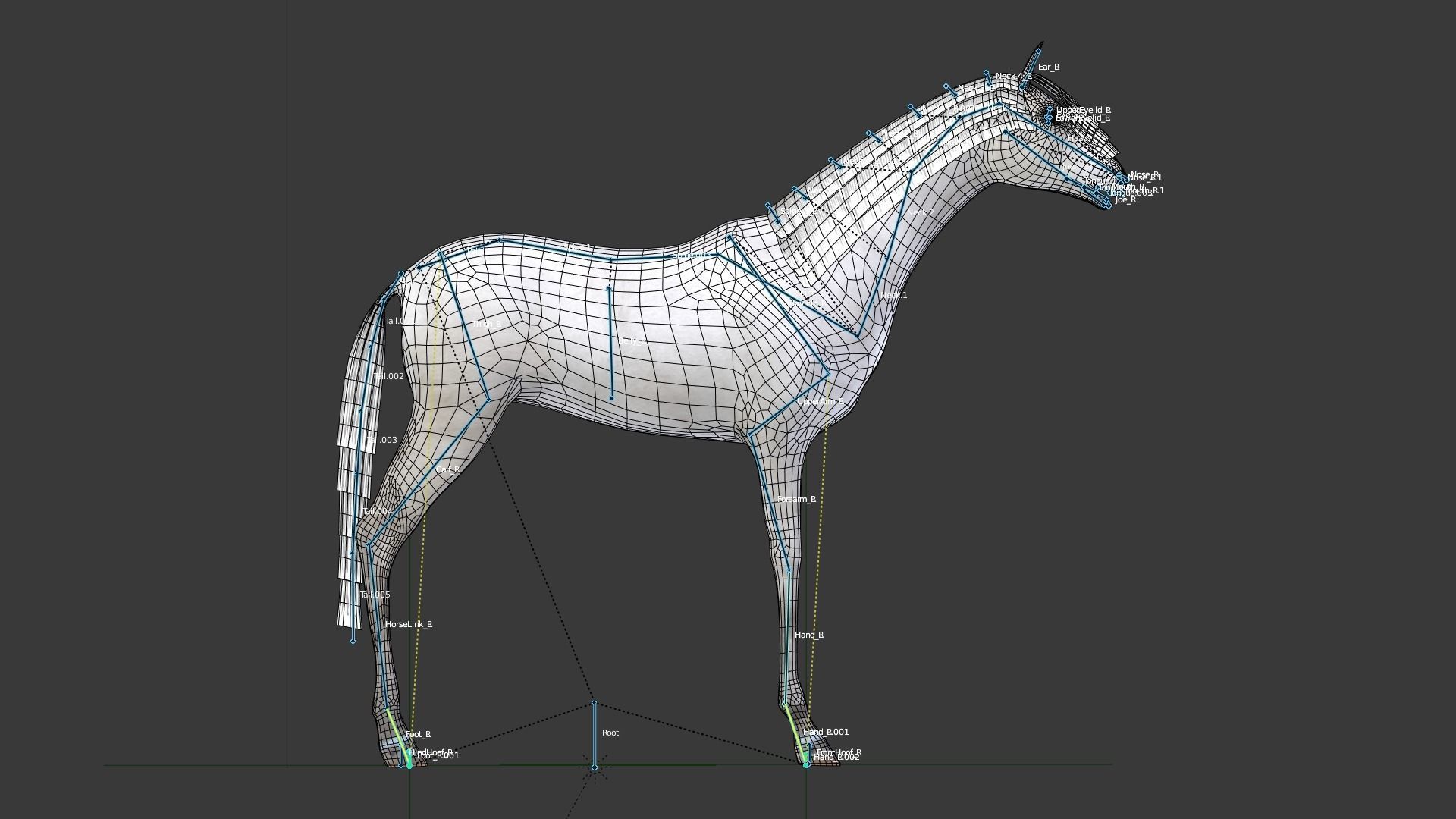Image resolution: width=1456 pixels, height=819 pixels.
Task: Select the Neck.1 bone label
Action: click(893, 295)
